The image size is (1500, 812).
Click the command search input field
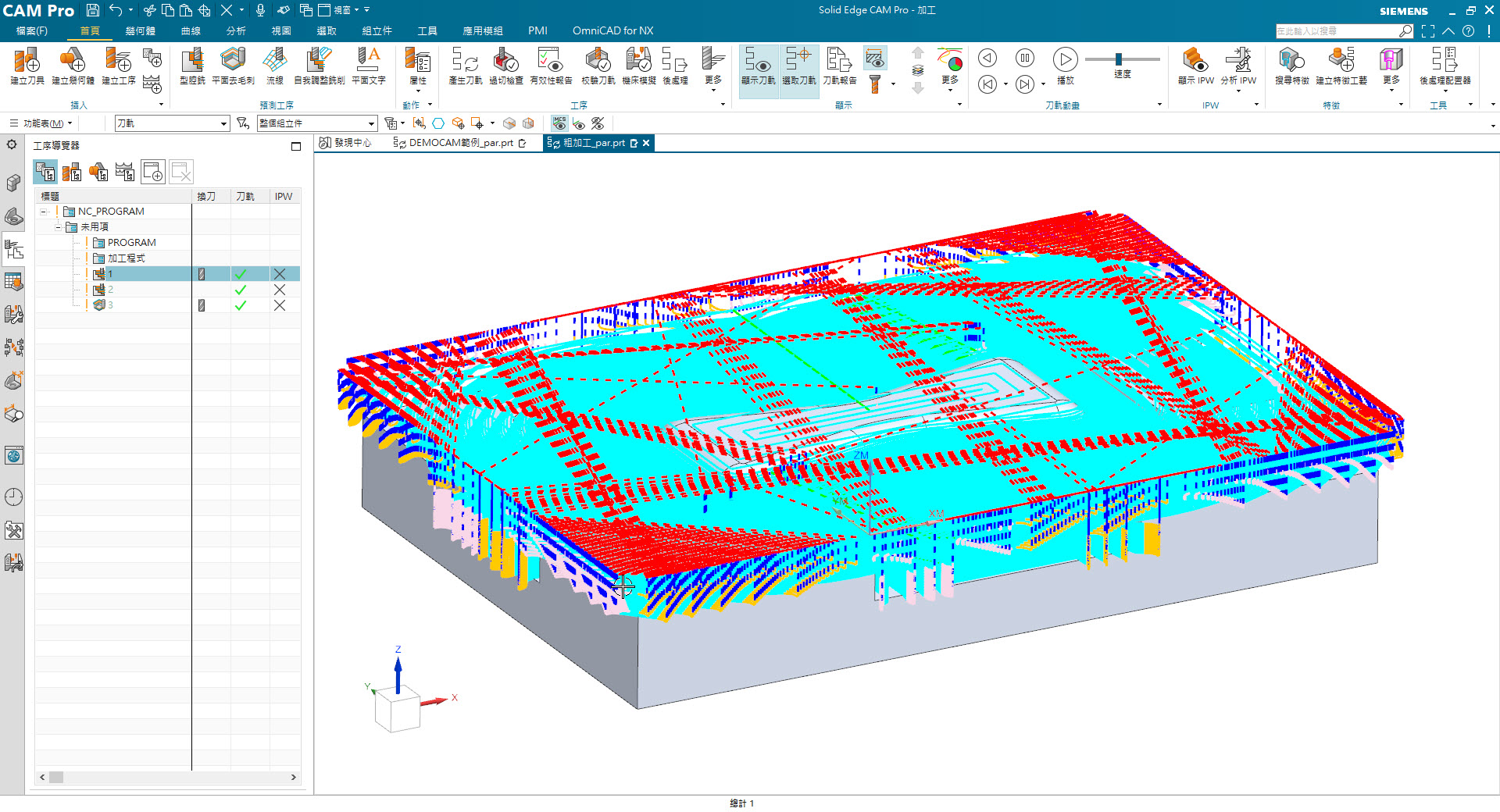point(1337,31)
